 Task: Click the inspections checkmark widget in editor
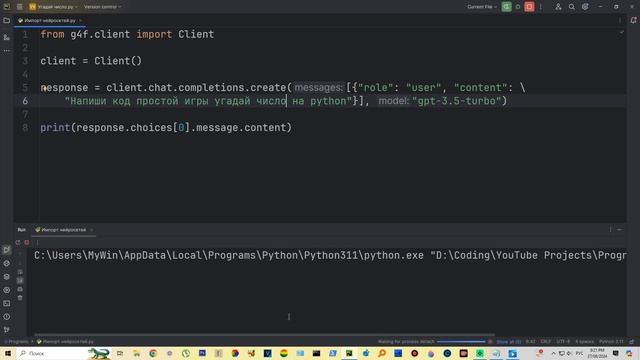coord(622,32)
